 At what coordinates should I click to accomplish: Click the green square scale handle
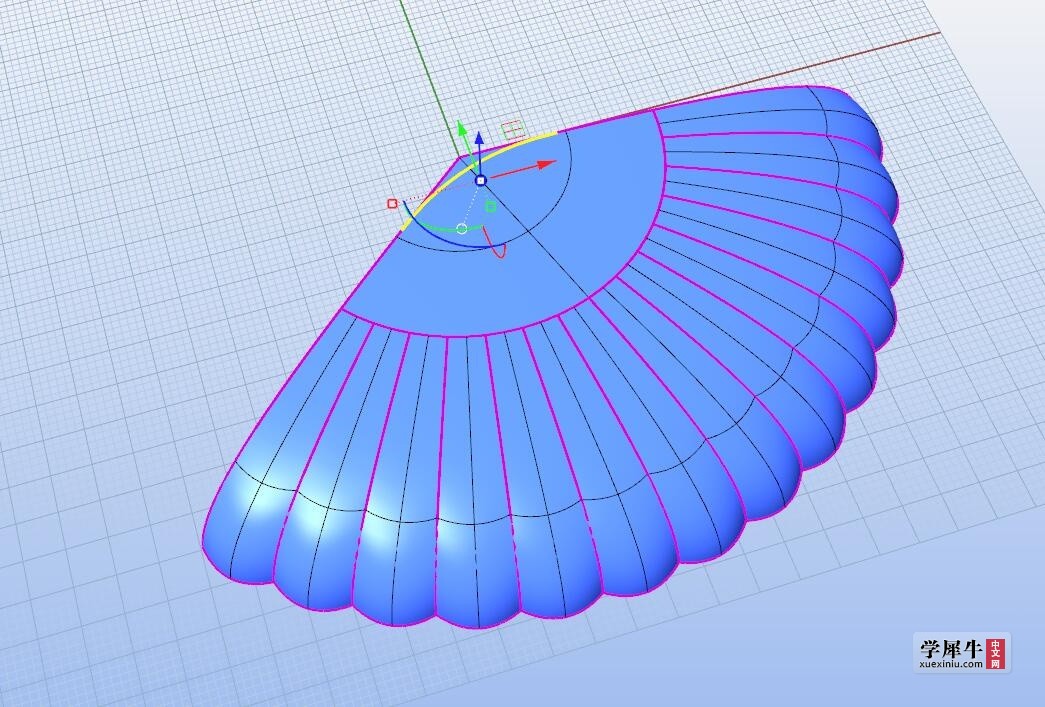(491, 207)
